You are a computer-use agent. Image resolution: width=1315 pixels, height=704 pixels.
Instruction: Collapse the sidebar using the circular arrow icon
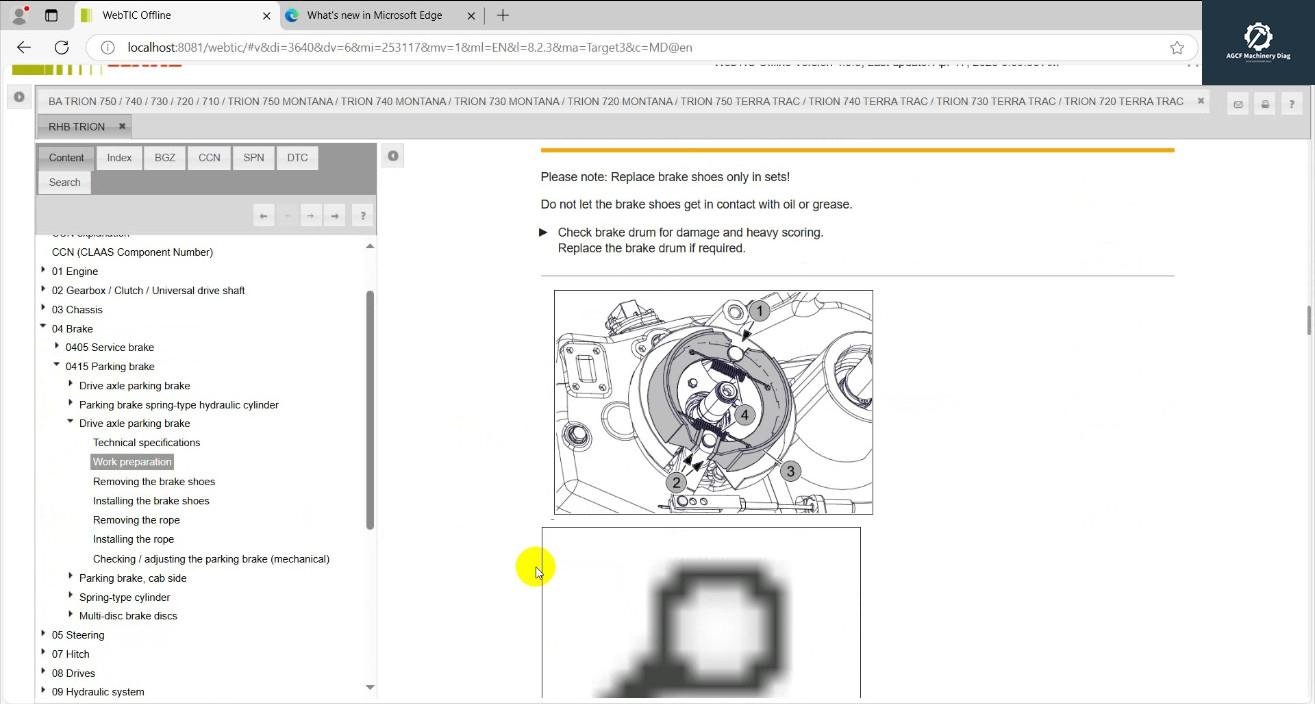click(x=18, y=97)
